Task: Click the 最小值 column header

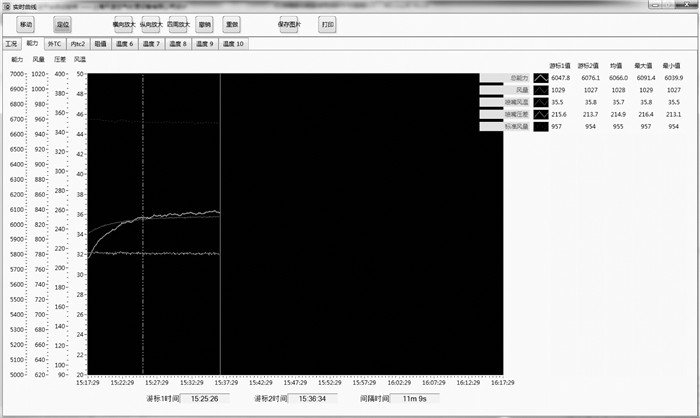Action: pyautogui.click(x=671, y=66)
